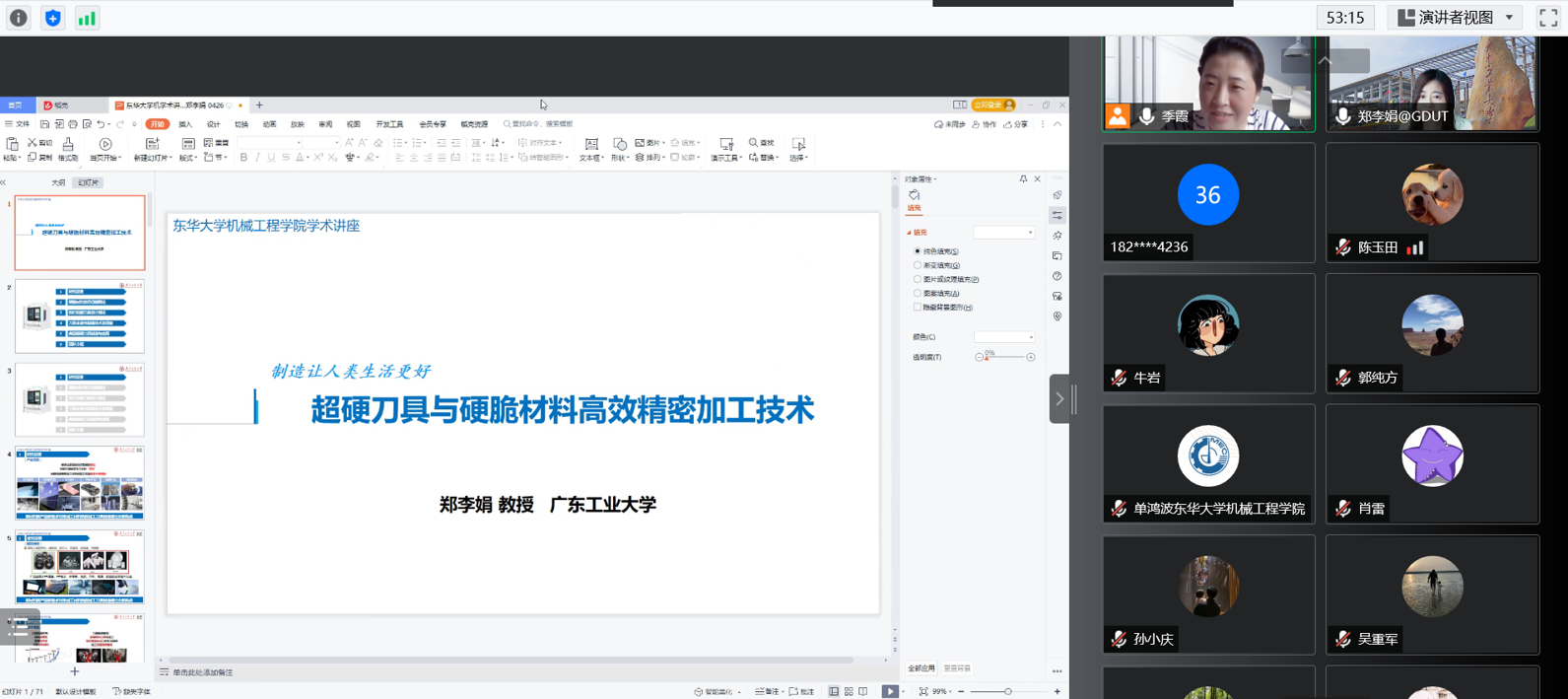Select the gradient fill (渐变填充) radio button
1568x699 pixels.
(x=918, y=265)
